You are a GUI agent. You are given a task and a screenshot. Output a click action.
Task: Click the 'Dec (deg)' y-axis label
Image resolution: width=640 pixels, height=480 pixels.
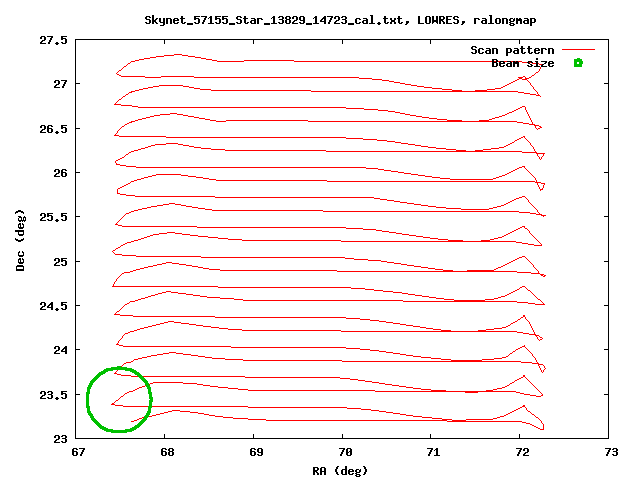tap(20, 240)
